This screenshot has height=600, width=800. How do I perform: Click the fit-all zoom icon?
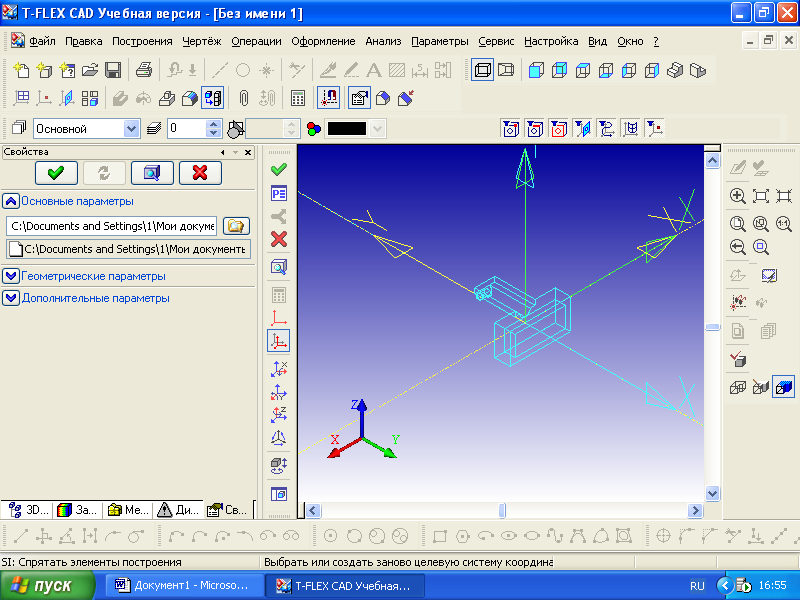pyautogui.click(x=760, y=196)
